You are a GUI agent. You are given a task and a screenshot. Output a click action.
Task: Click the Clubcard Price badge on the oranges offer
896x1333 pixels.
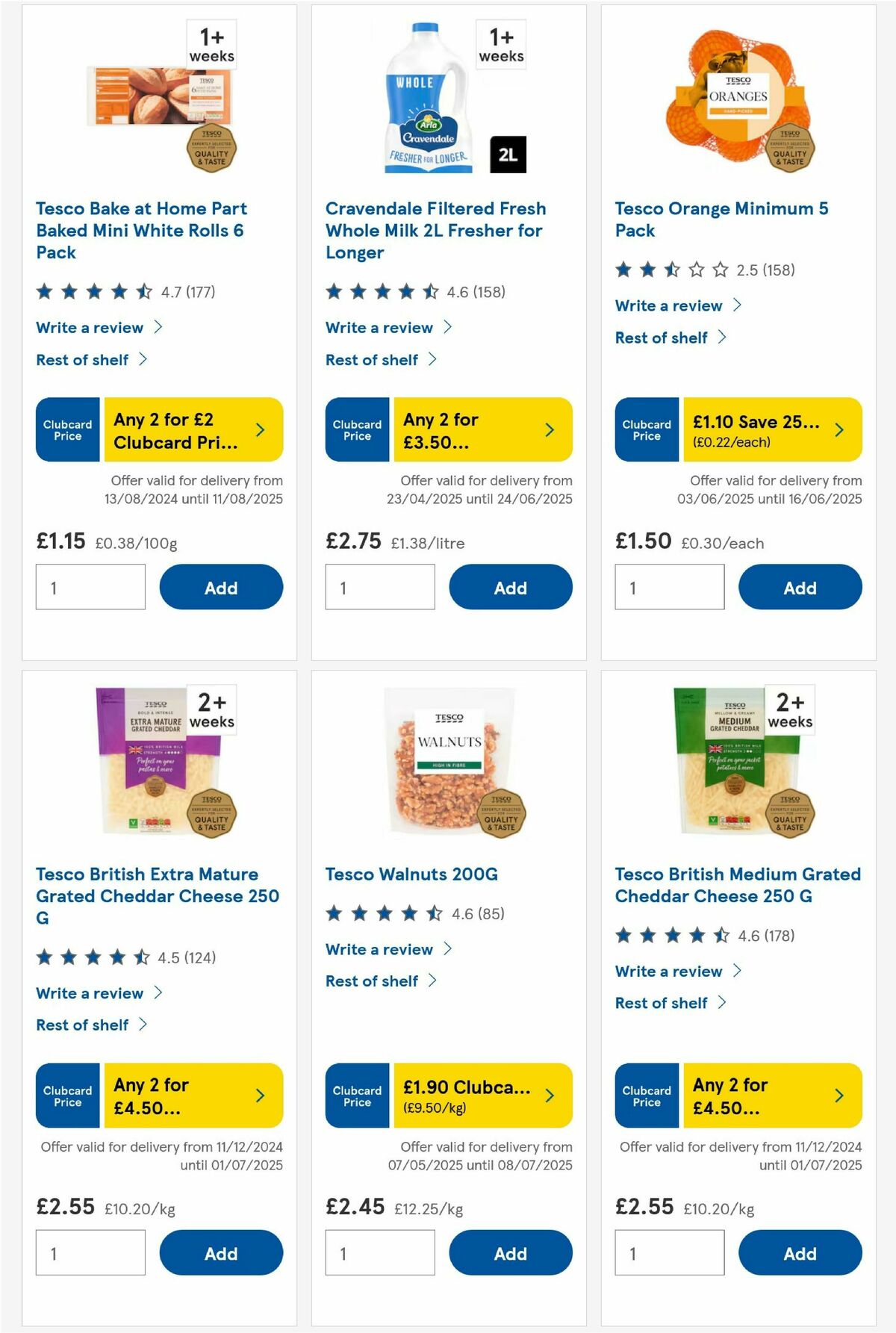click(647, 429)
